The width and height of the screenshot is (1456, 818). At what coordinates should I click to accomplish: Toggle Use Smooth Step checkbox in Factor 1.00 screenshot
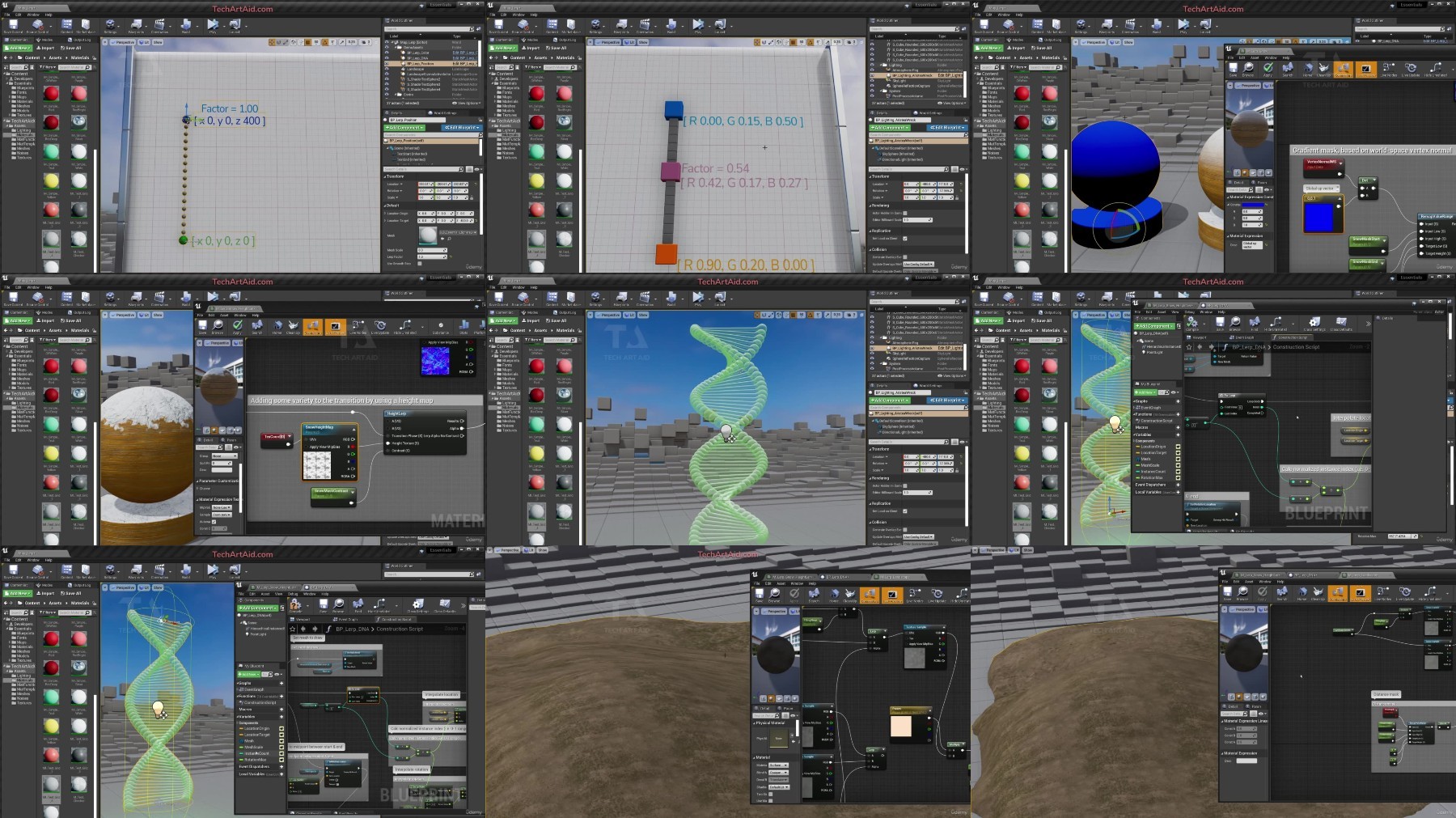tap(420, 263)
